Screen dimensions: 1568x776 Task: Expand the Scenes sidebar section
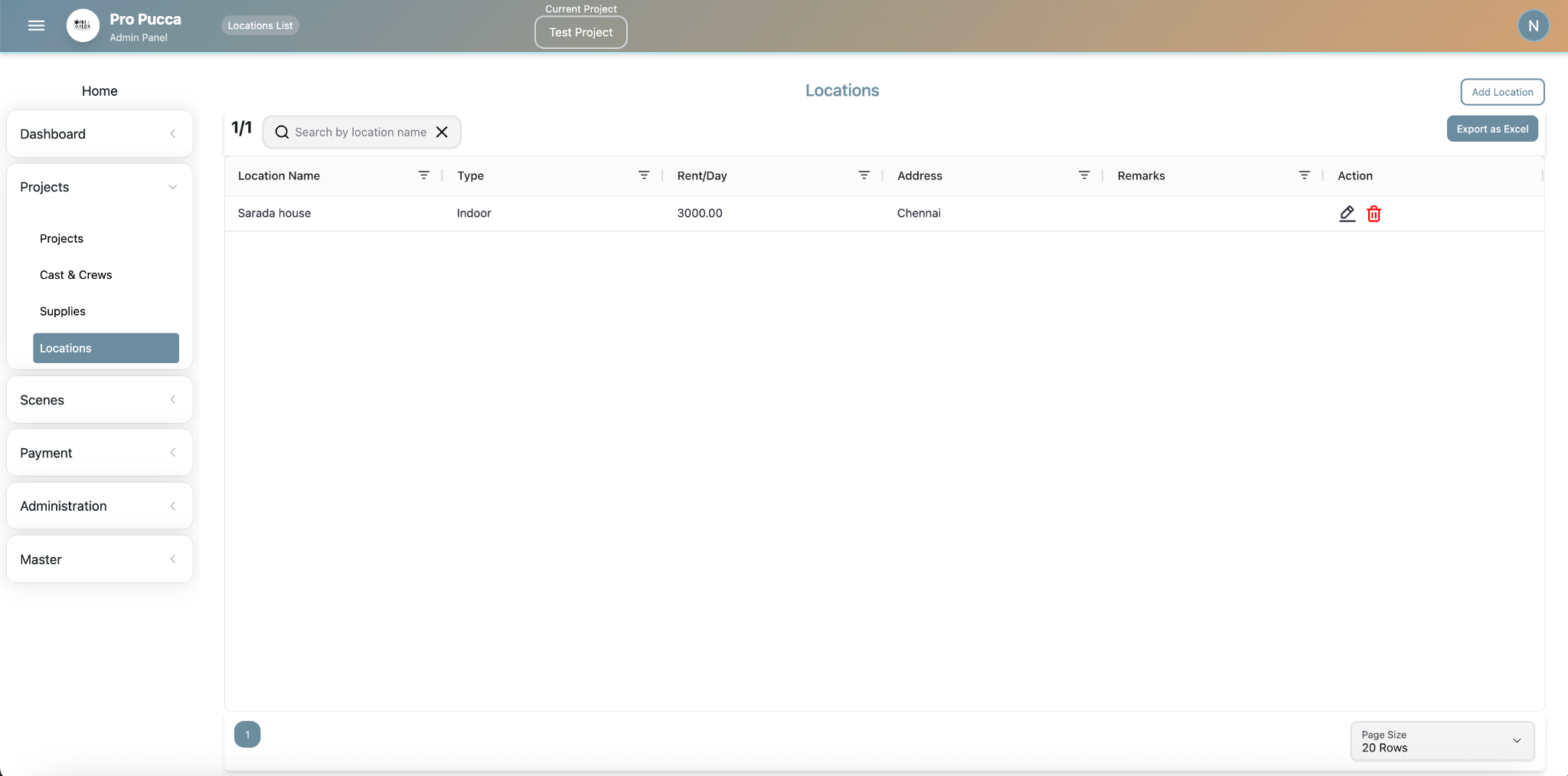[x=100, y=400]
